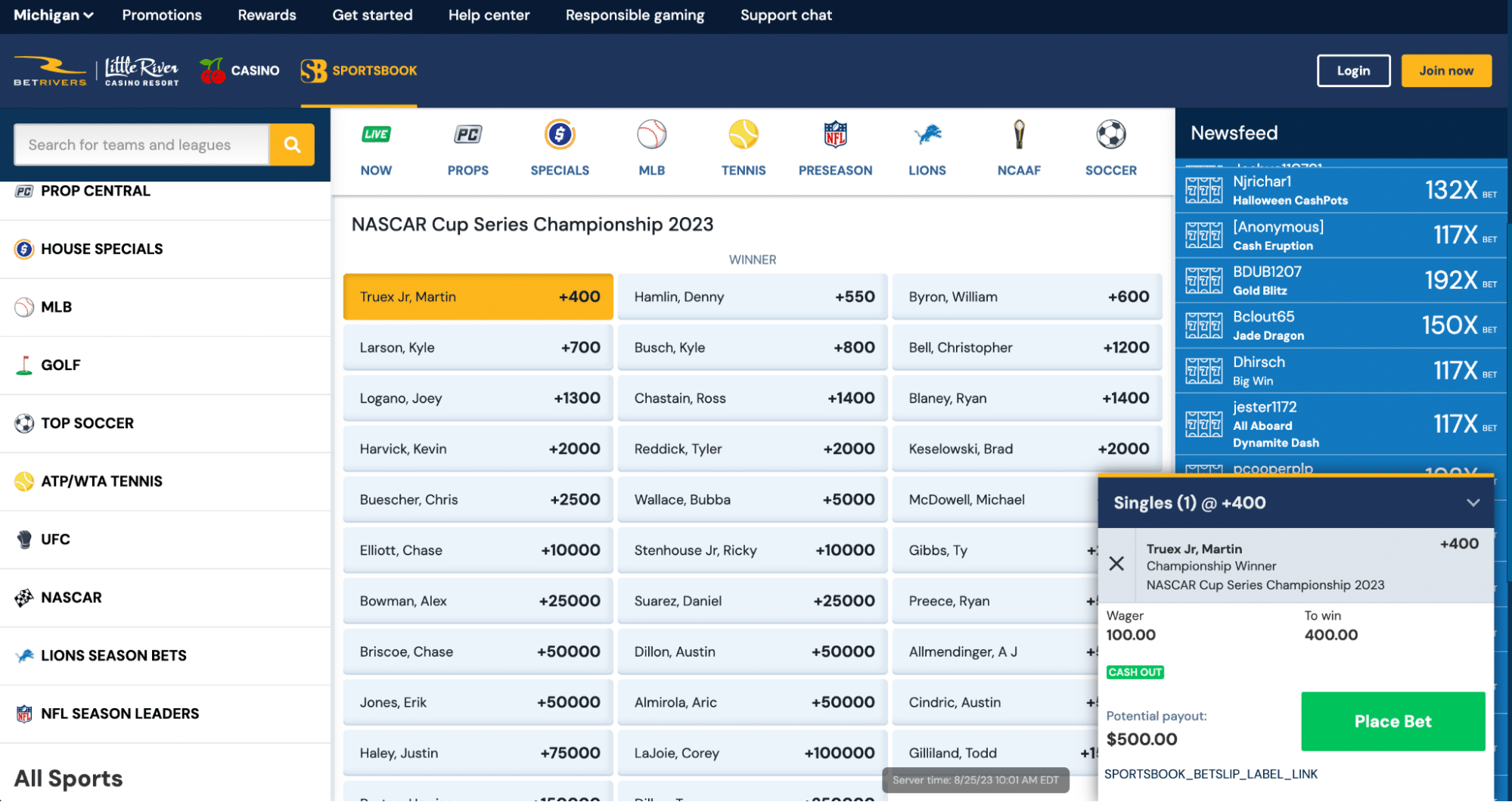Open Support chat menu item
This screenshot has height=802, width=1512.
point(786,15)
